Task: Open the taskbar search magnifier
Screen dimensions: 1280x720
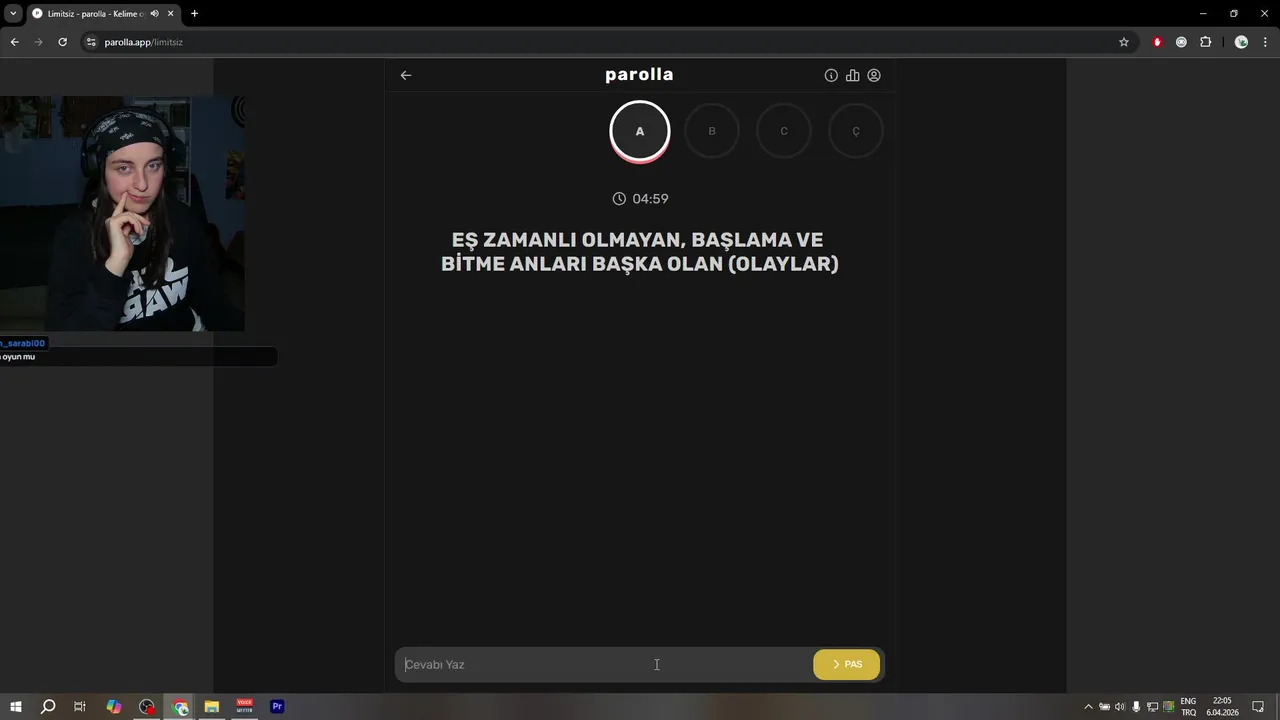Action: (x=47, y=707)
